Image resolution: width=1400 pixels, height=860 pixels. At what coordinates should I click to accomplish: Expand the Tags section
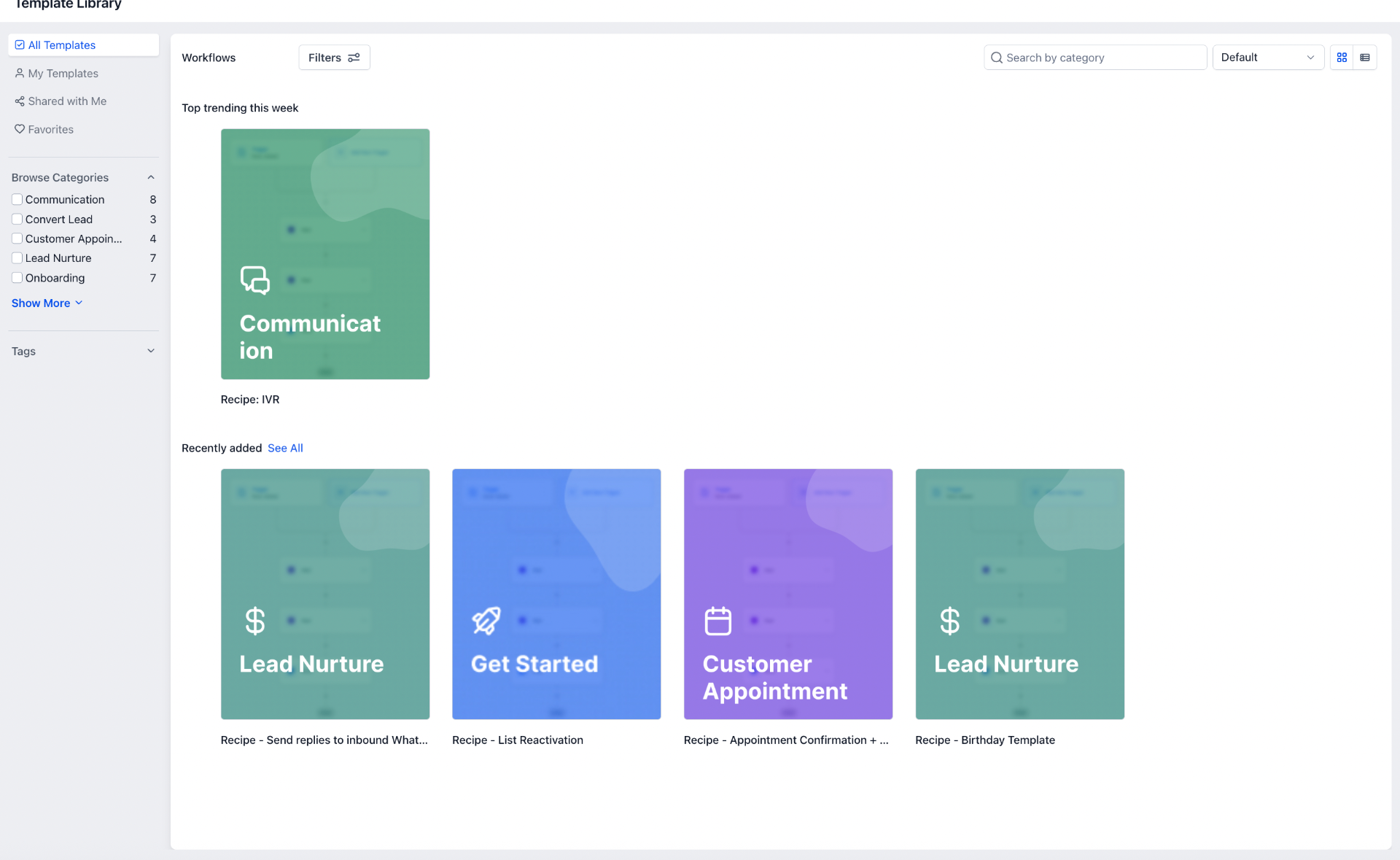151,351
